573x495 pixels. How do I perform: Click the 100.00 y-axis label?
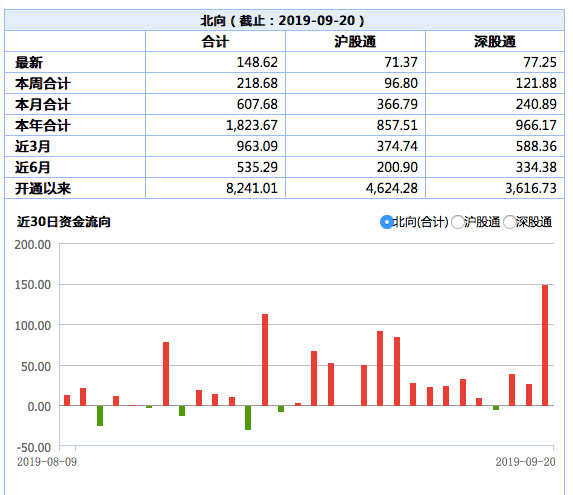(x=33, y=325)
